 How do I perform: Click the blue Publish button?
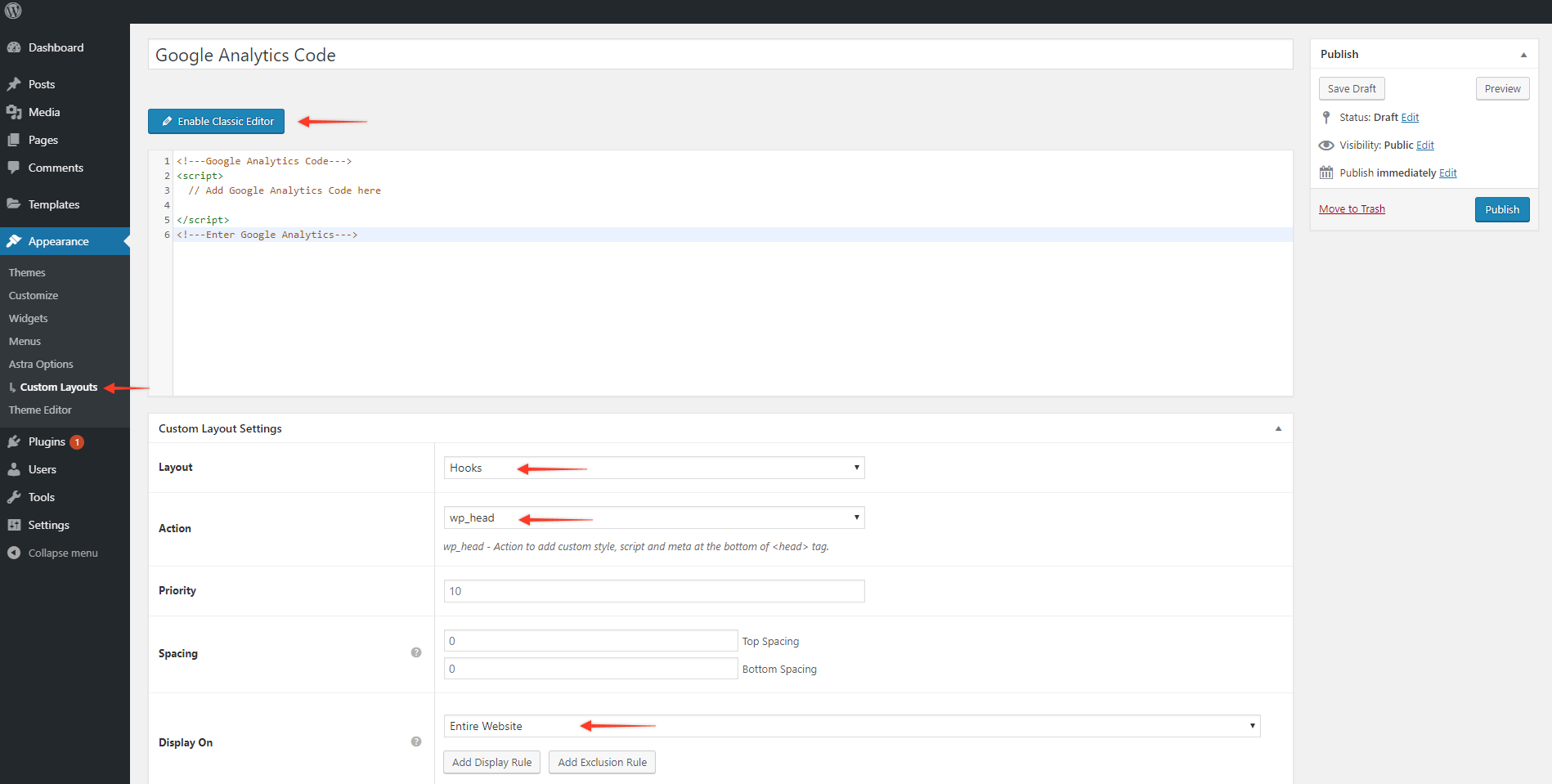point(1502,209)
